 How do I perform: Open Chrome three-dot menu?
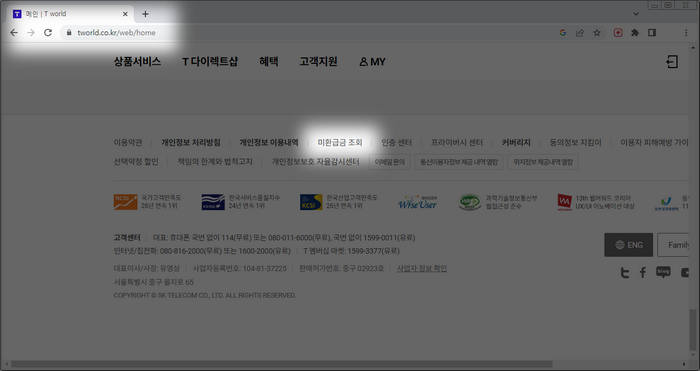point(686,33)
